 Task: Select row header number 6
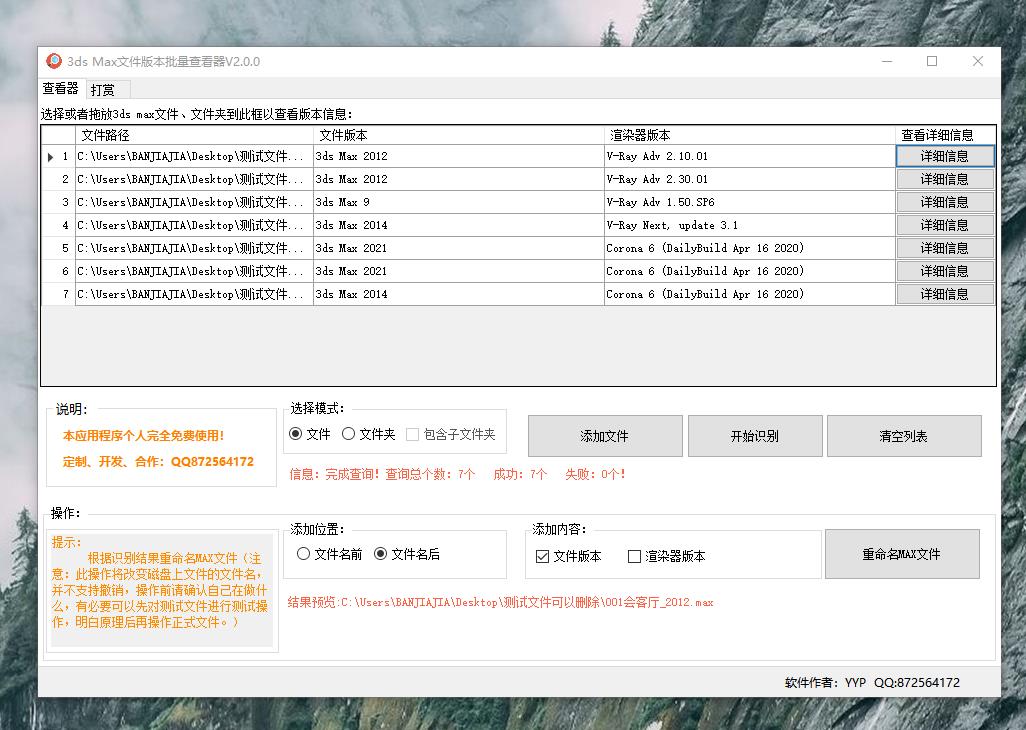pyautogui.click(x=59, y=271)
